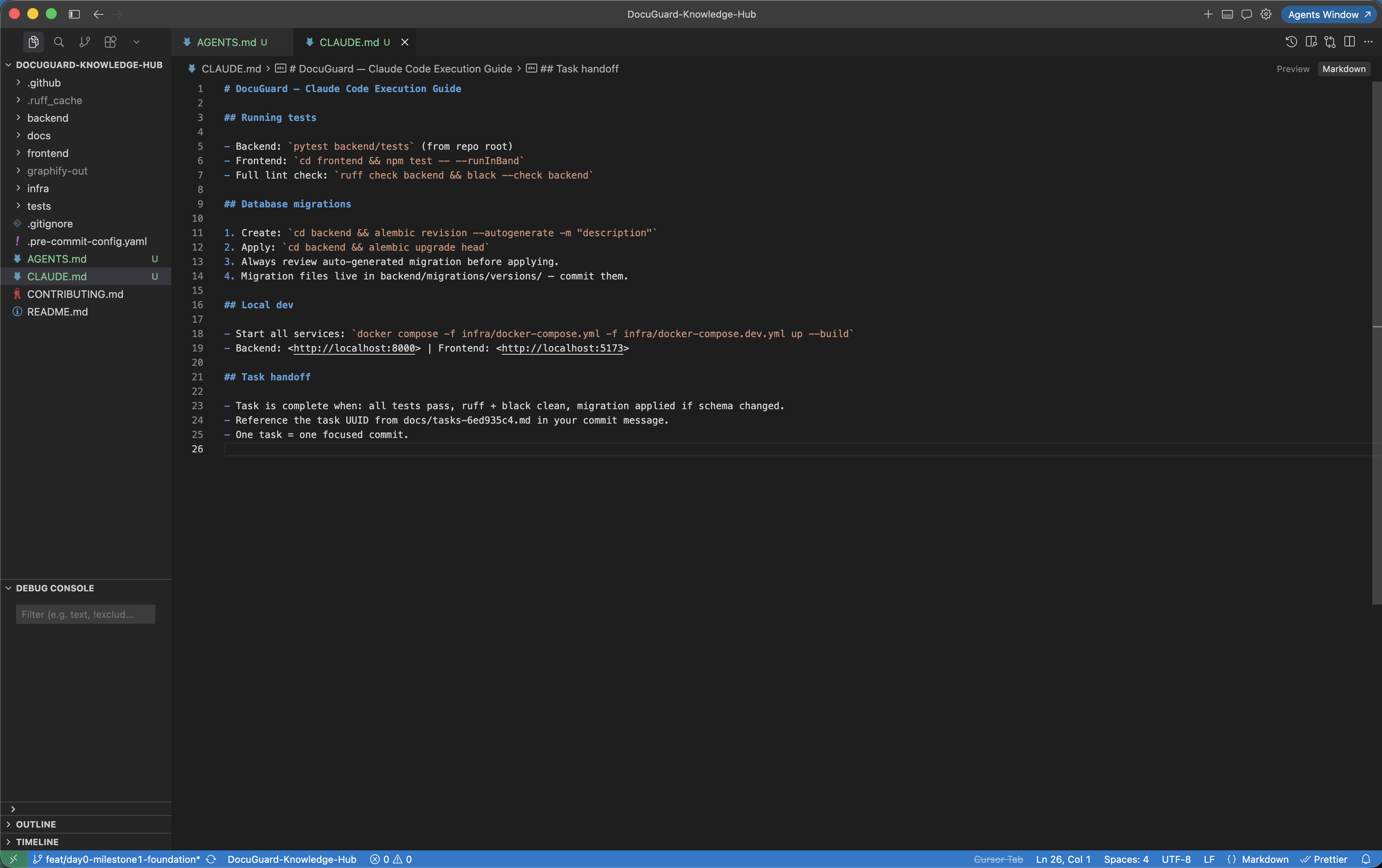This screenshot has height=868, width=1382.
Task: Click the Prettier status item
Action: [x=1324, y=859]
